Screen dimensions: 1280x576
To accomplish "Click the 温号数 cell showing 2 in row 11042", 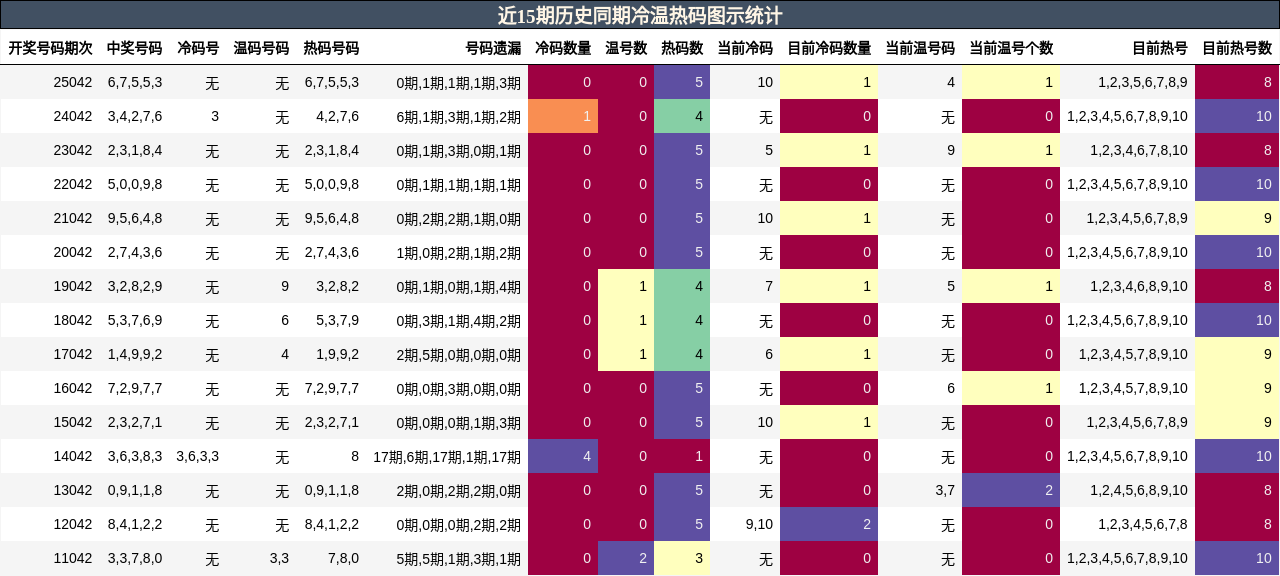I will pyautogui.click(x=624, y=558).
